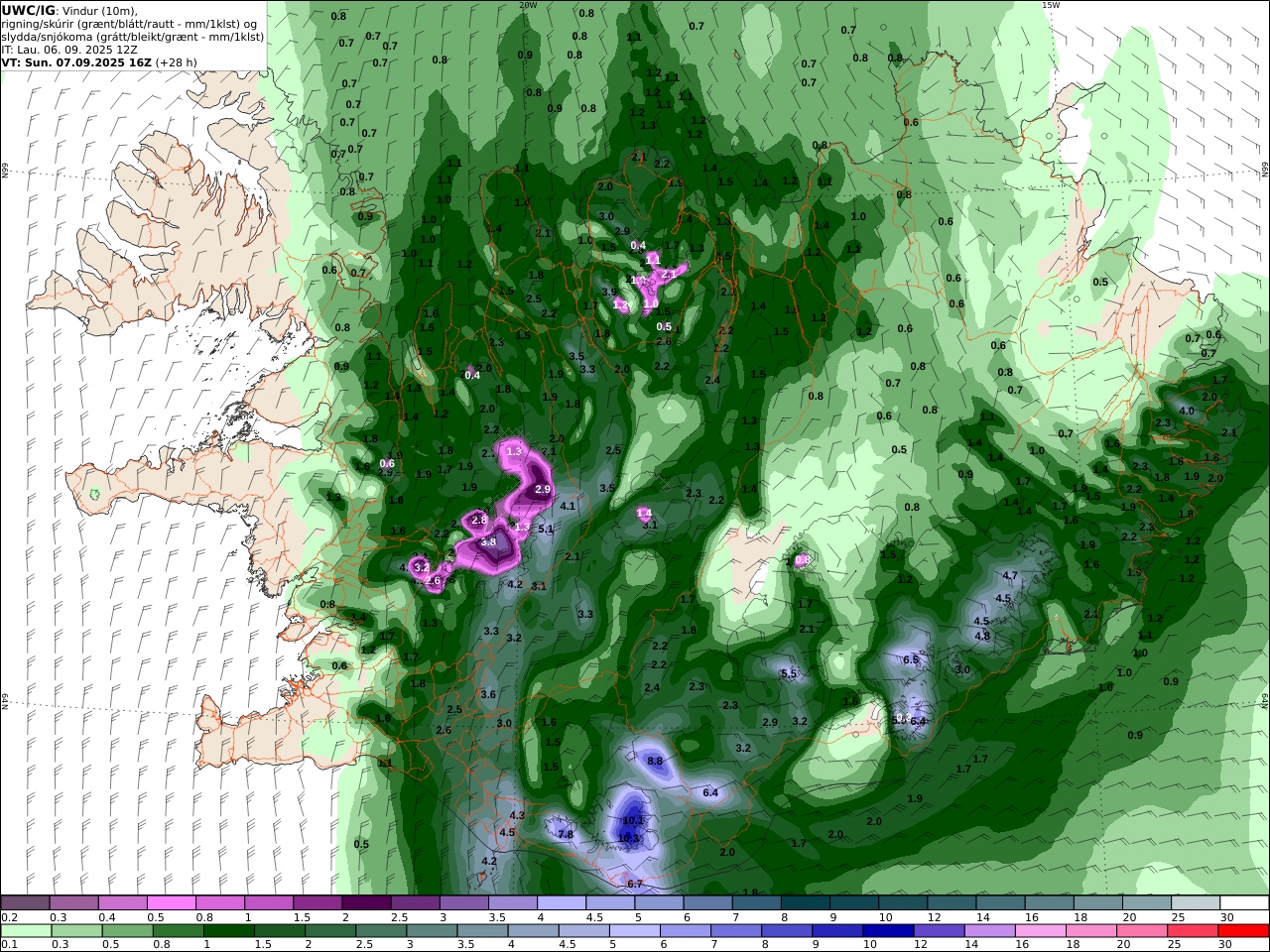1270x952 pixels.
Task: Click the 5.5 precipitation value on the map
Action: pyautogui.click(x=789, y=673)
